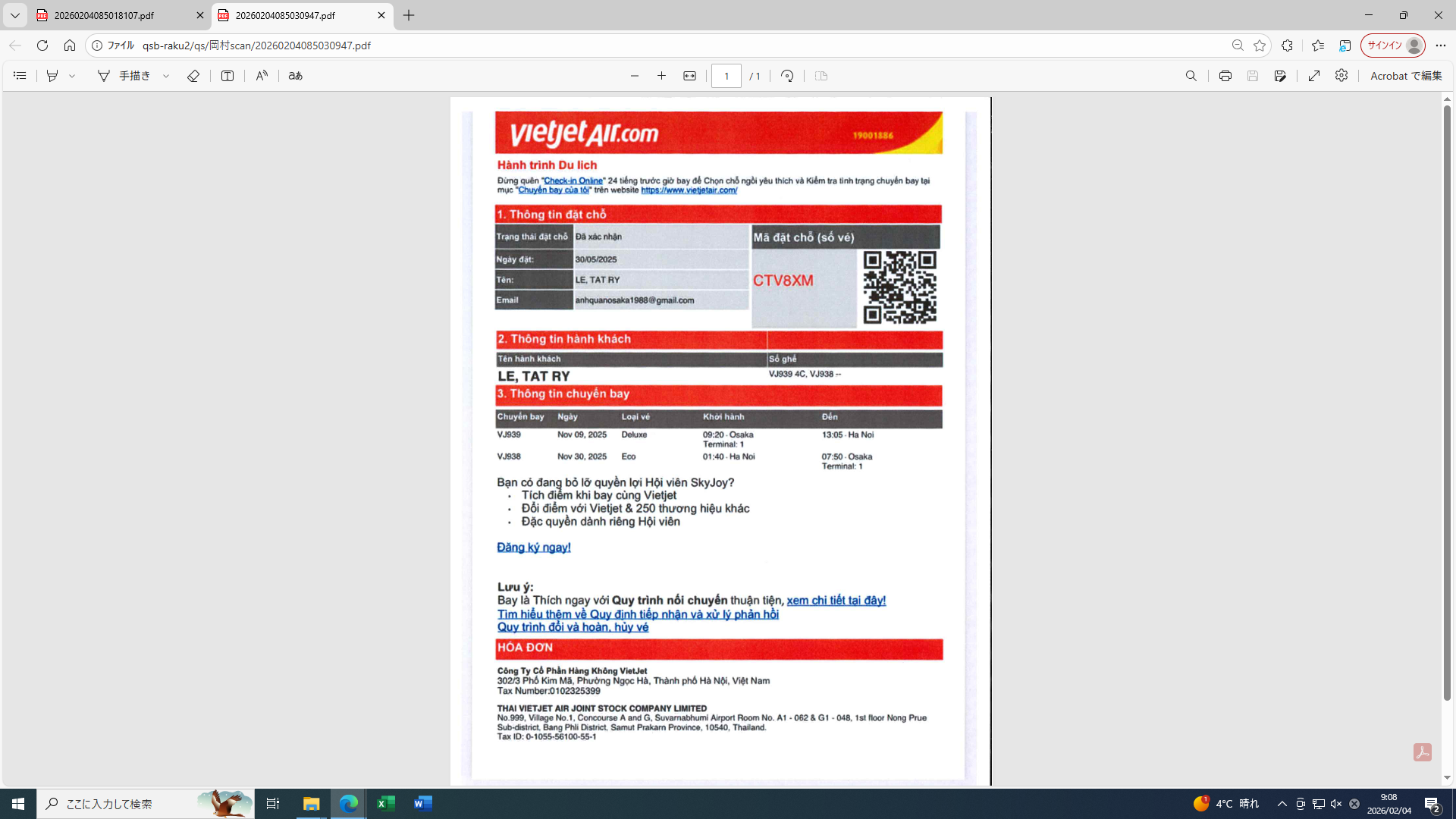Expand the highlight color dropdown arrow
The width and height of the screenshot is (1456, 819).
tap(72, 76)
